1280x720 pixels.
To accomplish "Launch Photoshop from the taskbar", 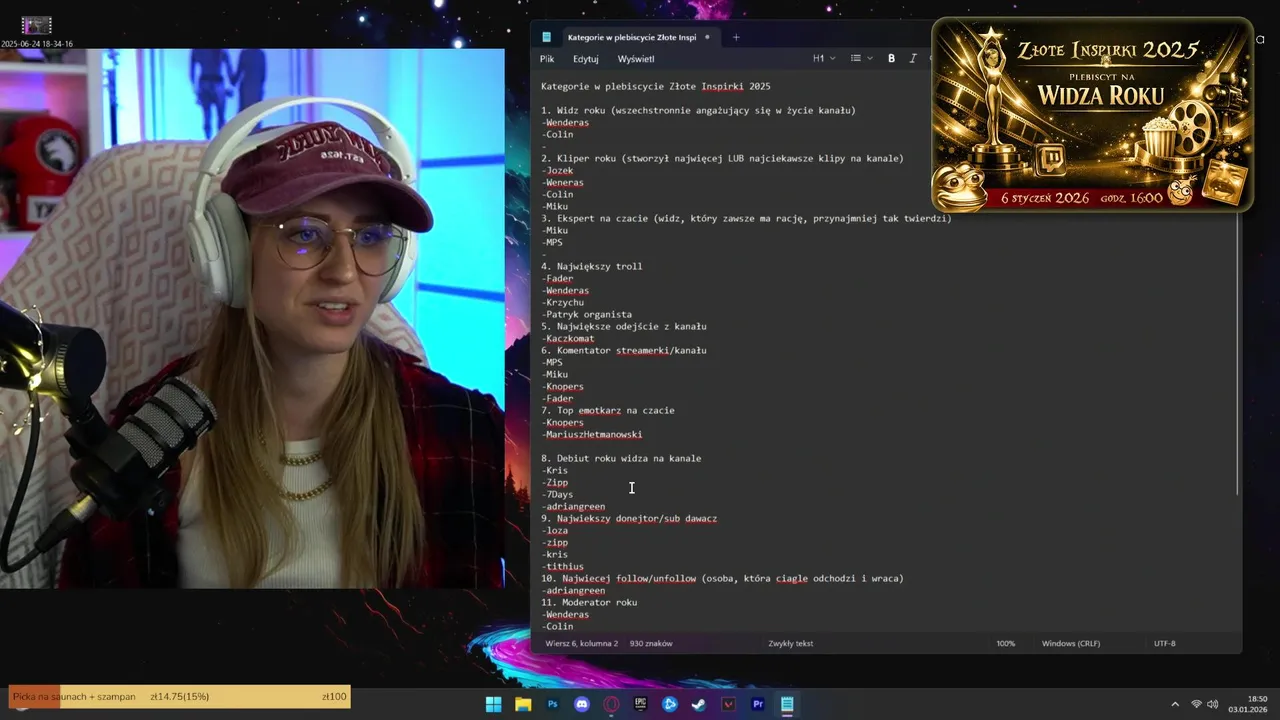I will [x=552, y=704].
